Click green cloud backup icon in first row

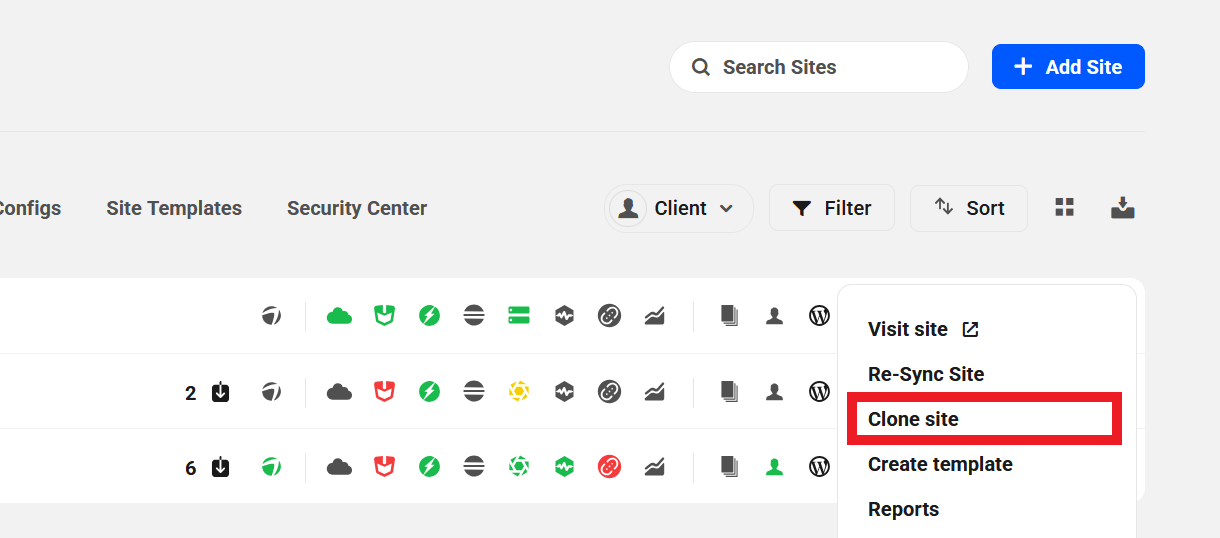[340, 316]
